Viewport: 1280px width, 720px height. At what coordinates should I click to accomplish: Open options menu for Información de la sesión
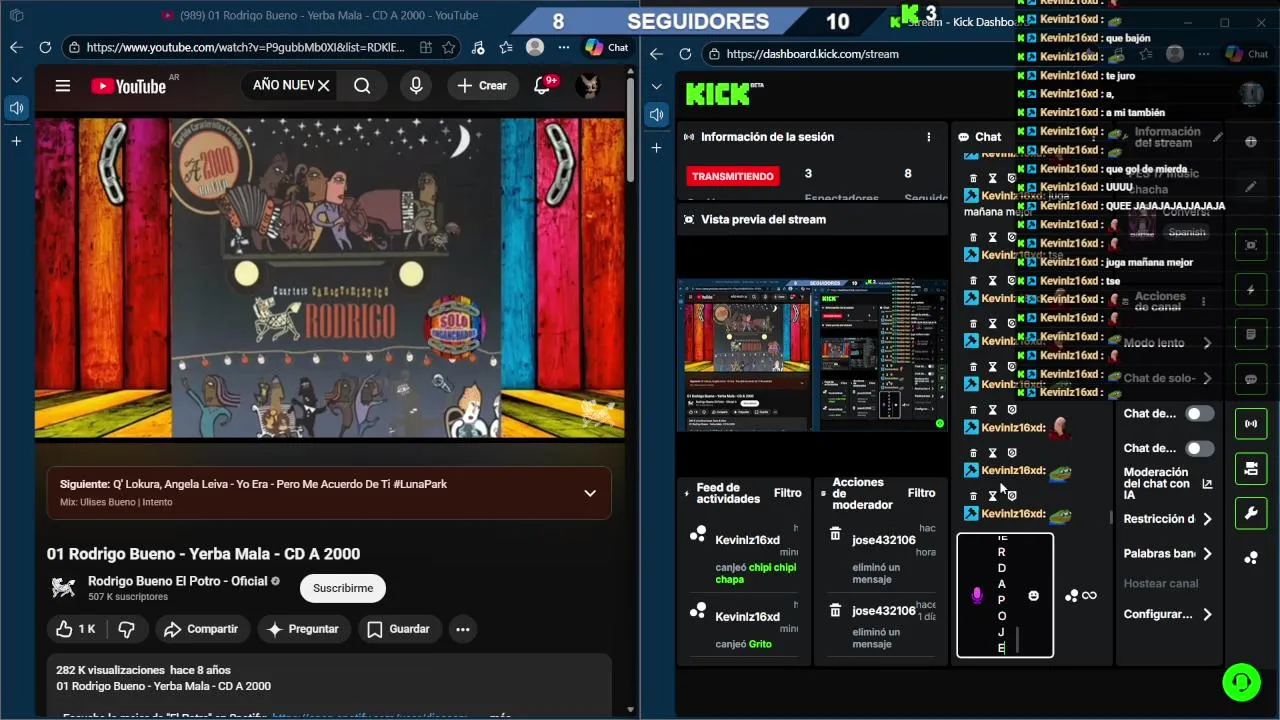click(929, 137)
